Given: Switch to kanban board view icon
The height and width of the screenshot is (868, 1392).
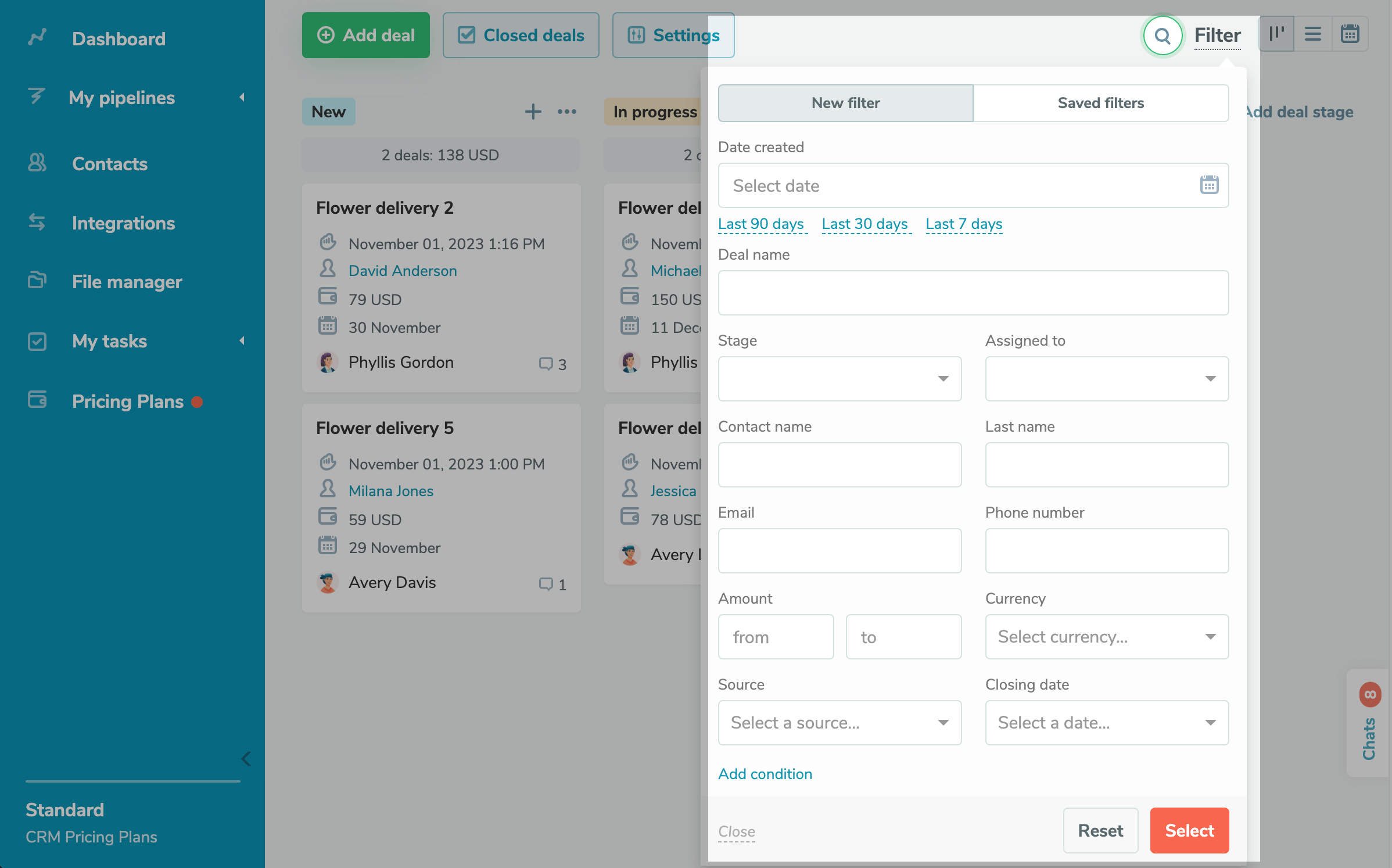Looking at the screenshot, I should tap(1276, 34).
